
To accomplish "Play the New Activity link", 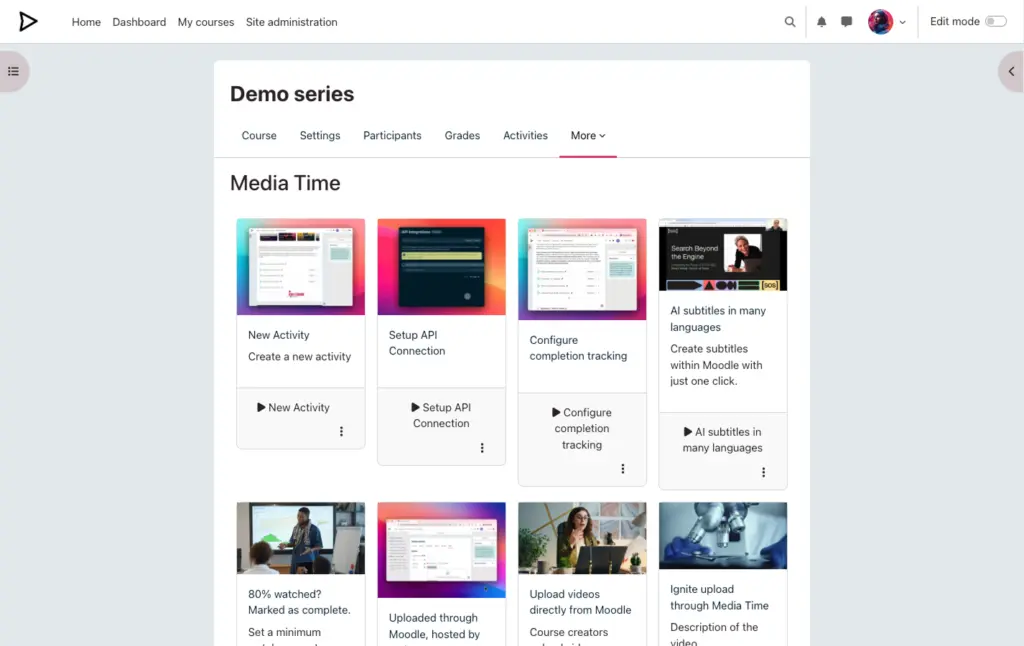I will [293, 408].
